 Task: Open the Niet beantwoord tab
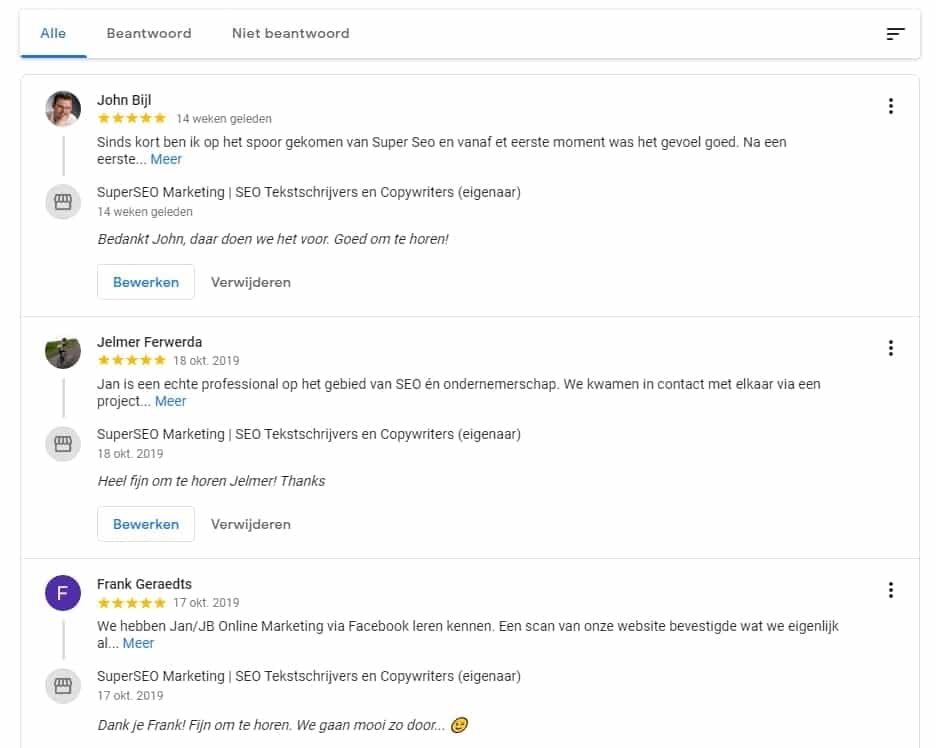[290, 33]
